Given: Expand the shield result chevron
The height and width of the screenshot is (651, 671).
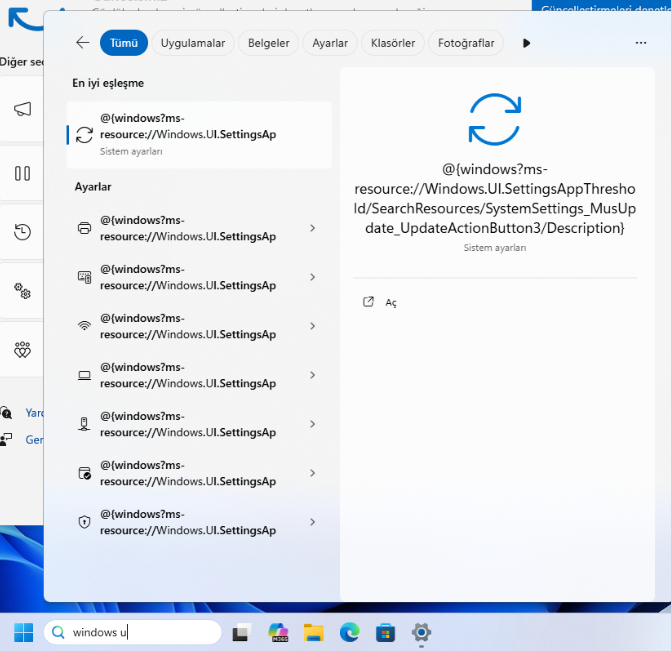Looking at the screenshot, I should pos(312,522).
